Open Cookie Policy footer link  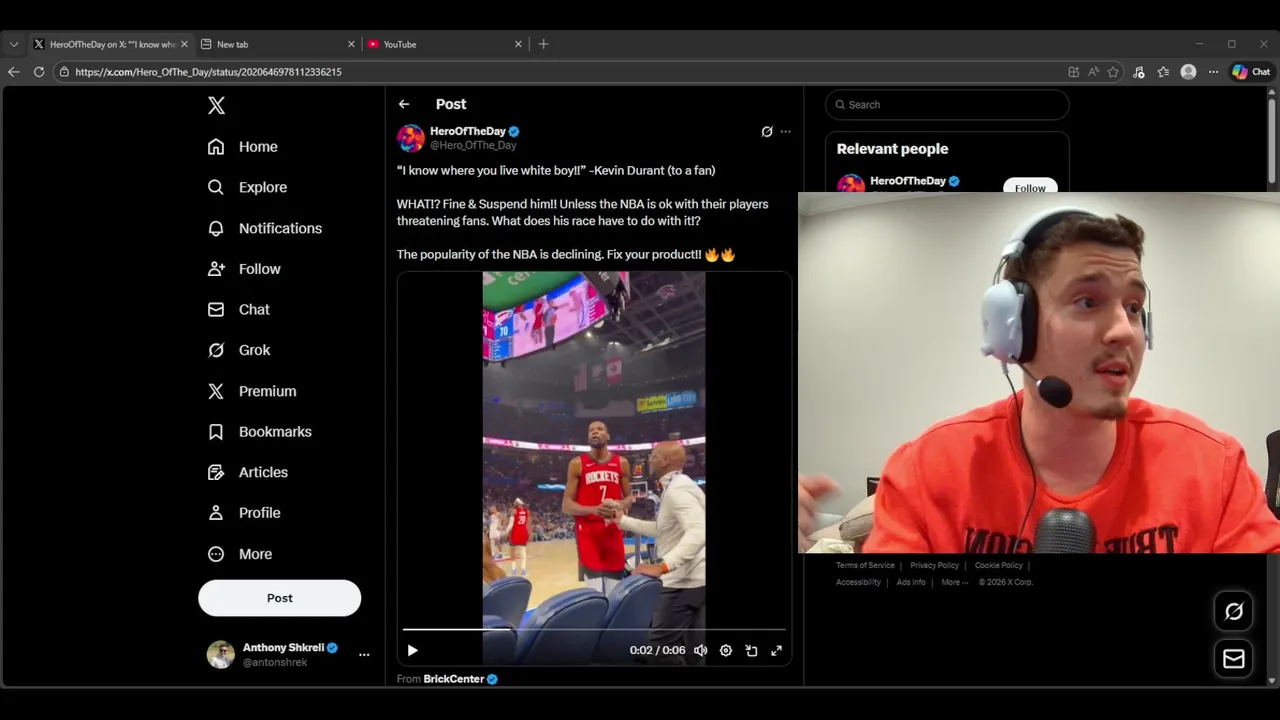tap(998, 566)
